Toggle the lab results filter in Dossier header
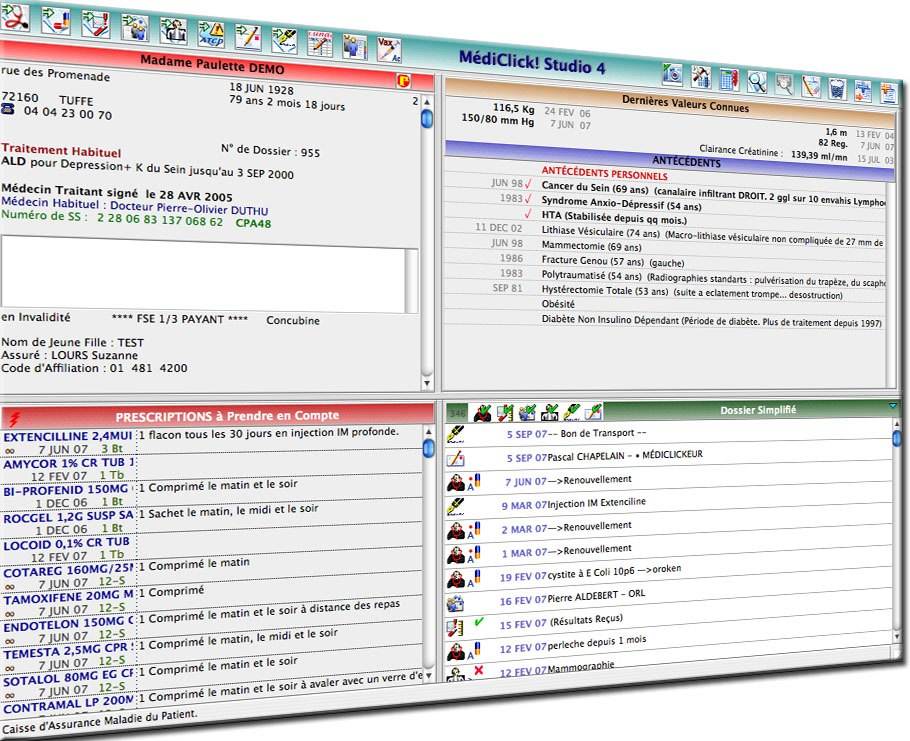 (x=505, y=413)
